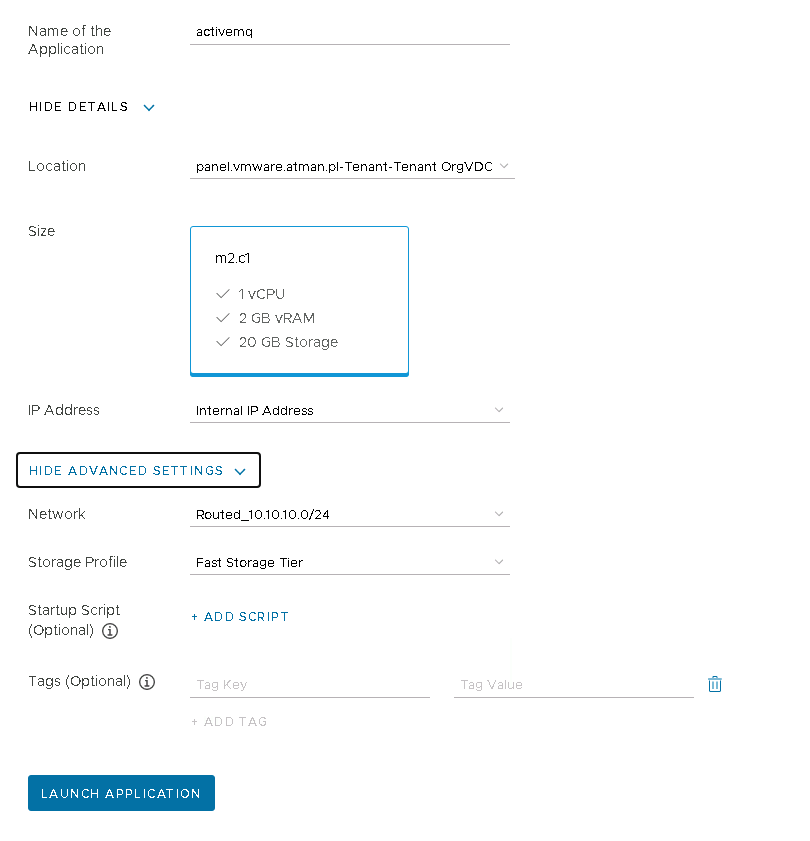Click the trash icon to delete tag
The height and width of the screenshot is (841, 810).
point(714,684)
